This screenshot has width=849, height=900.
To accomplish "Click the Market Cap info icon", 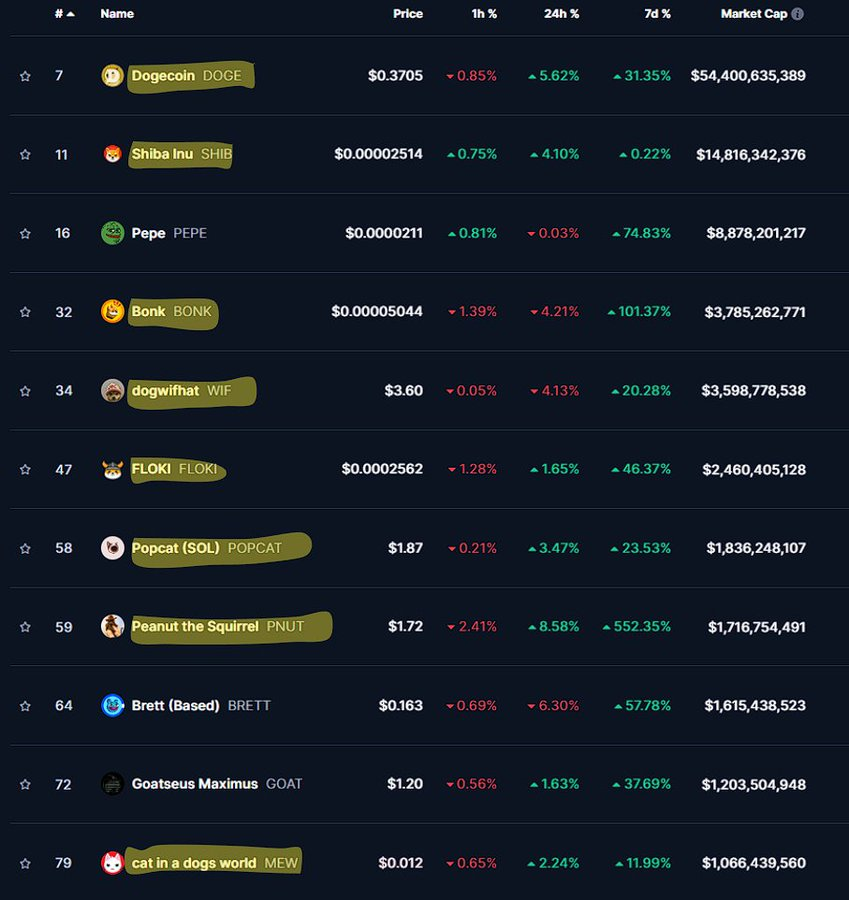I will 797,14.
